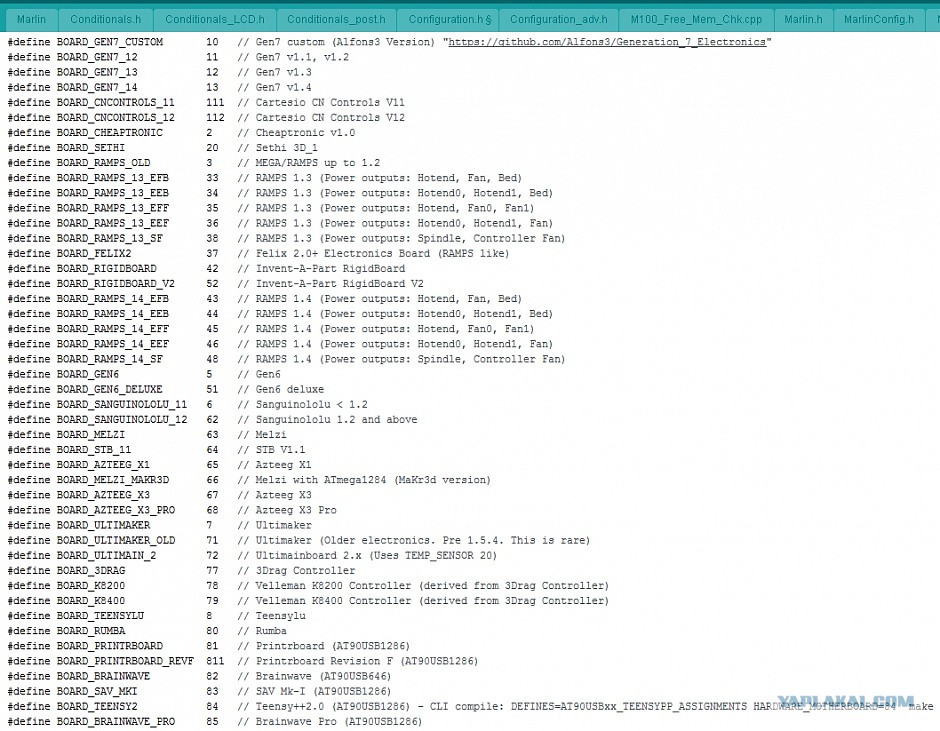Open the Conditionals.h tab

[106, 19]
